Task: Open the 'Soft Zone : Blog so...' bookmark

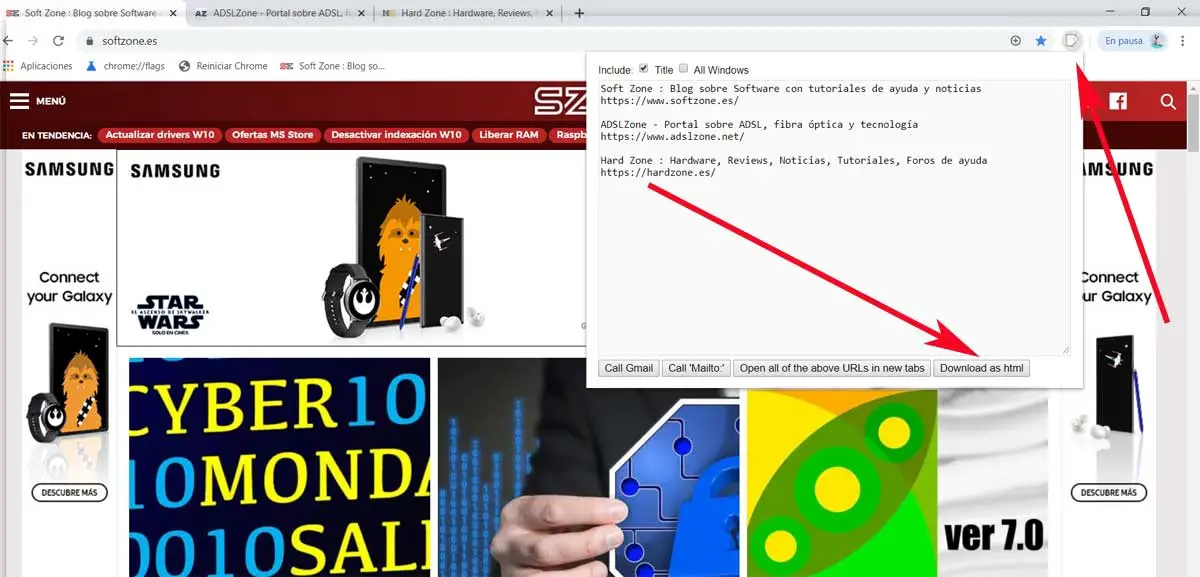Action: [x=332, y=66]
